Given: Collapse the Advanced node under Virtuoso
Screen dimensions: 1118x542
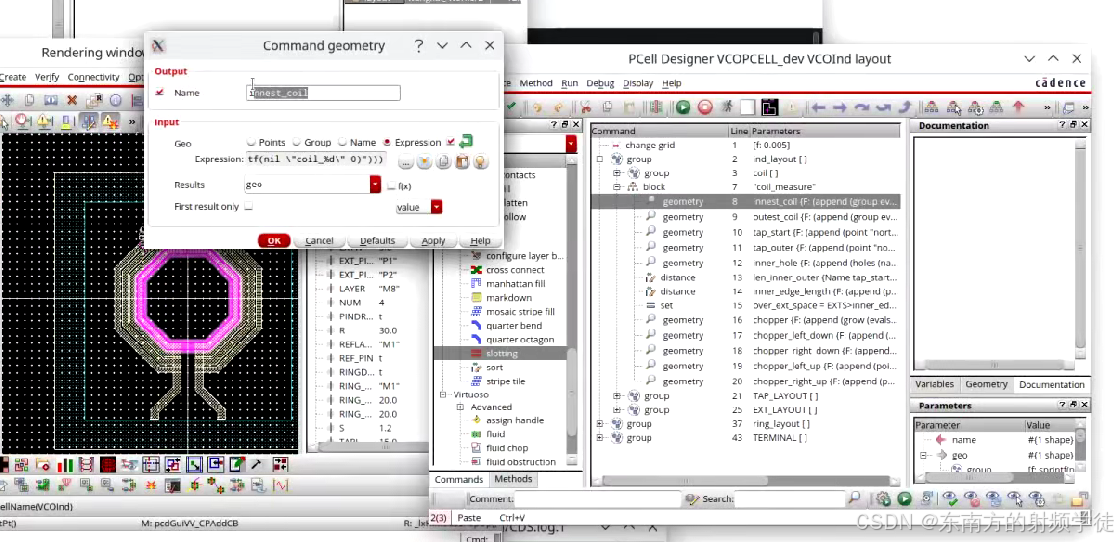Looking at the screenshot, I should point(460,406).
